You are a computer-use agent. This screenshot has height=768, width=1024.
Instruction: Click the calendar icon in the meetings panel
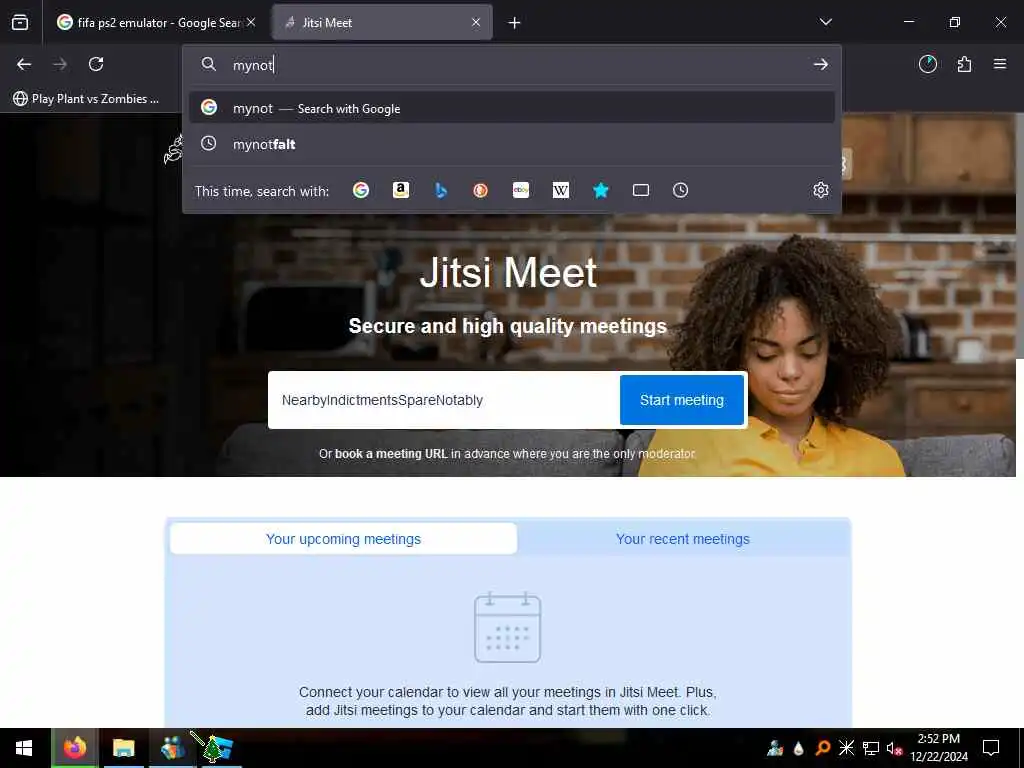[x=507, y=628]
